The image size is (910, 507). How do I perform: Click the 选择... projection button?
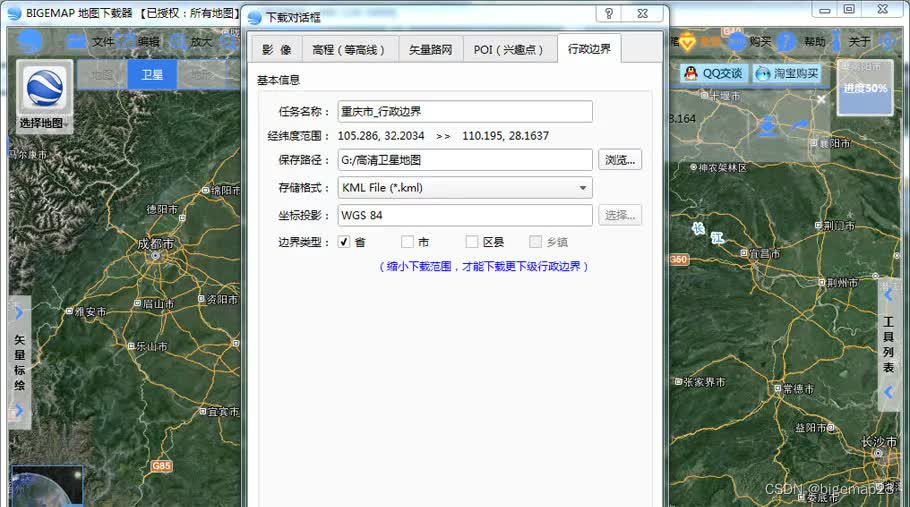(620, 215)
